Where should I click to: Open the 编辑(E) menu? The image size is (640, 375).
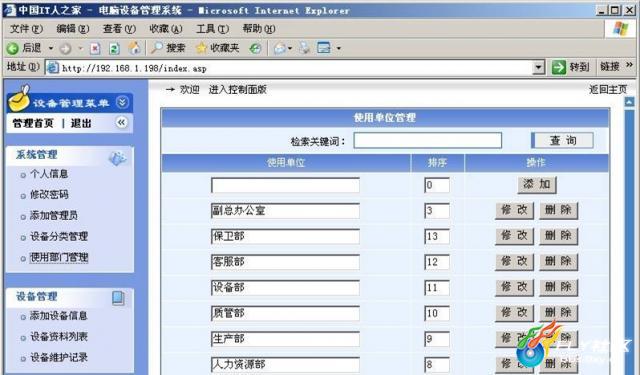(73, 29)
